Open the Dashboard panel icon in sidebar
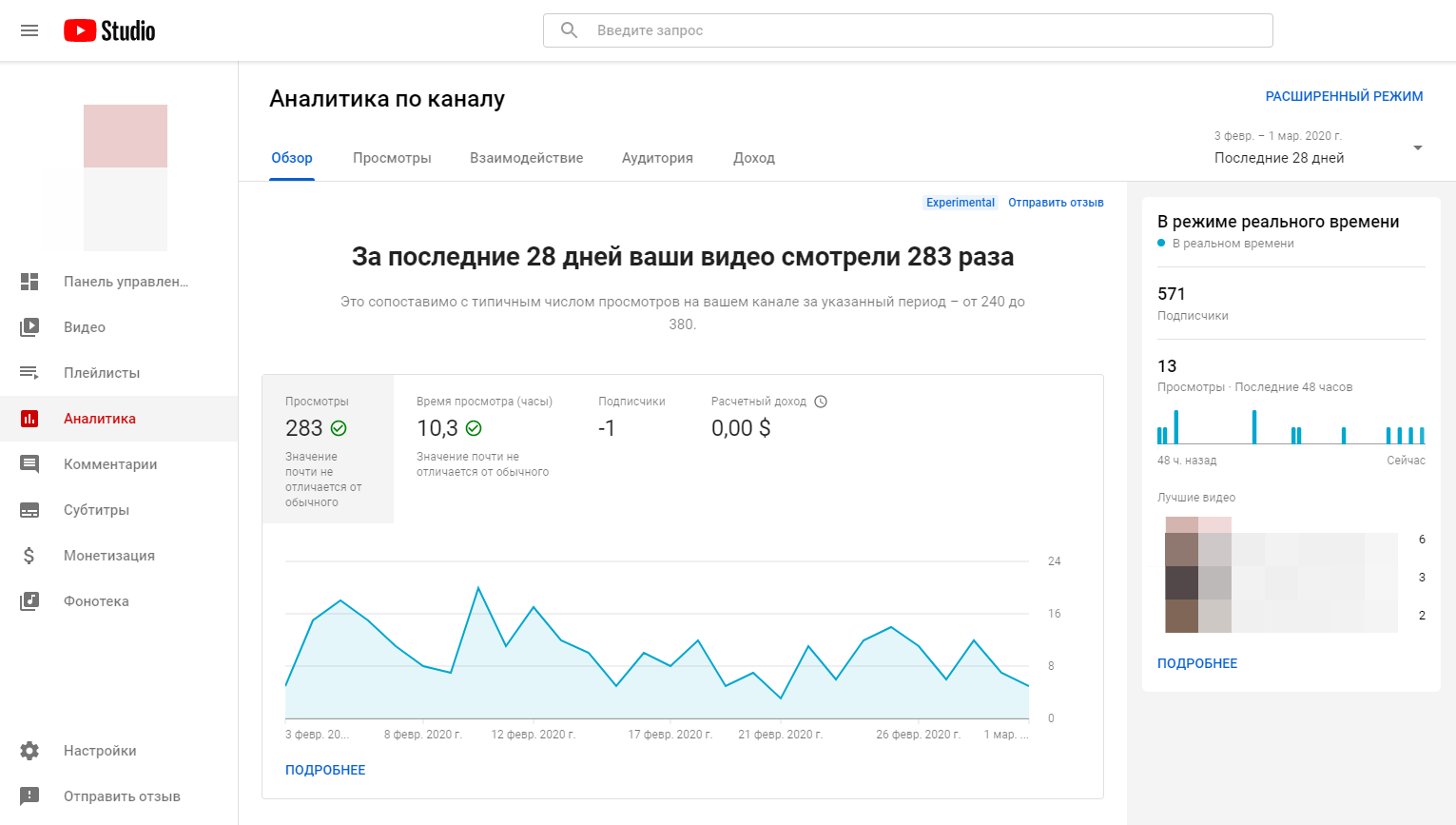Screen dimensions: 1456x825 (x=29, y=282)
